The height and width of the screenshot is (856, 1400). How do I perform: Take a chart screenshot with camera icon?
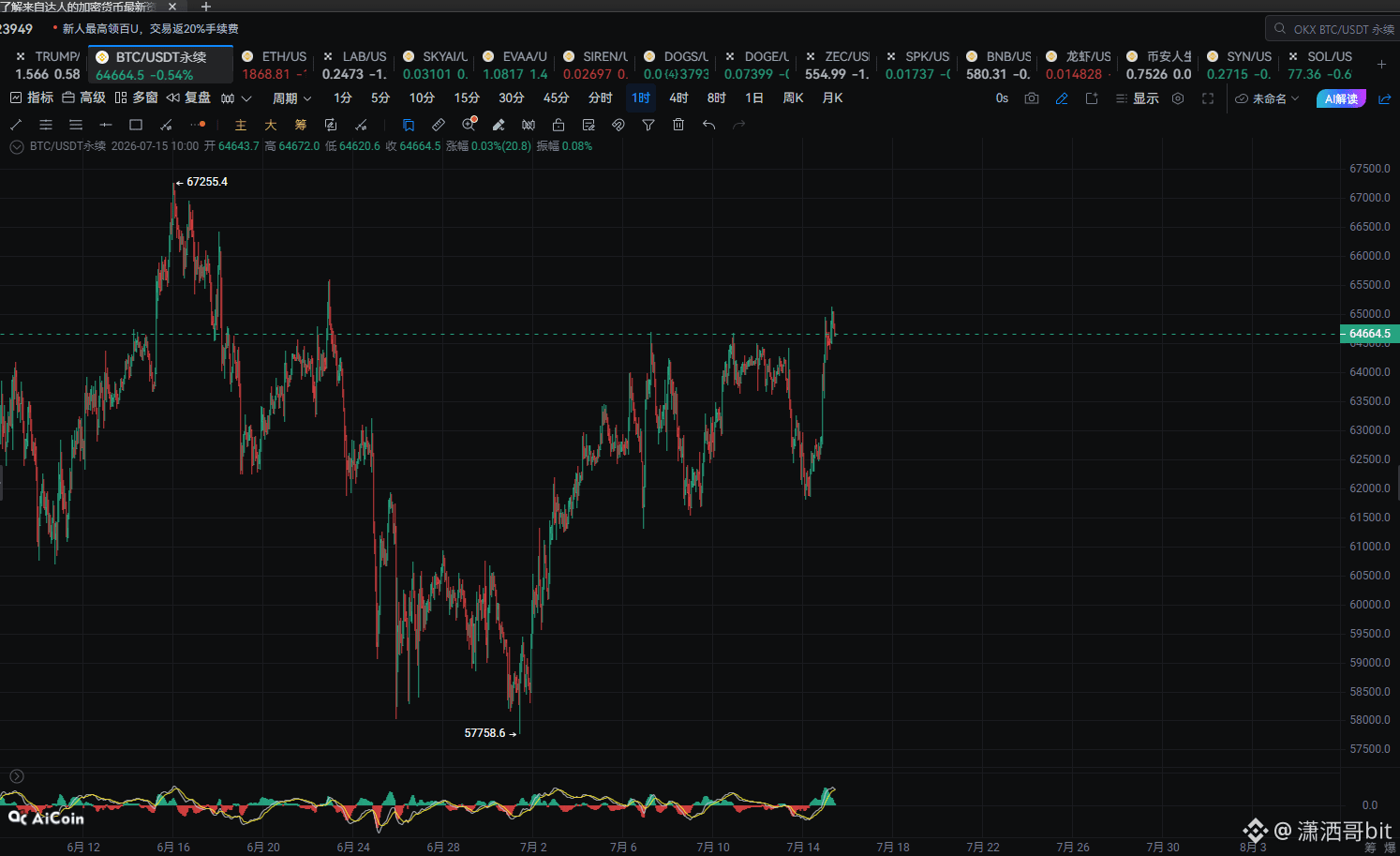[1032, 98]
